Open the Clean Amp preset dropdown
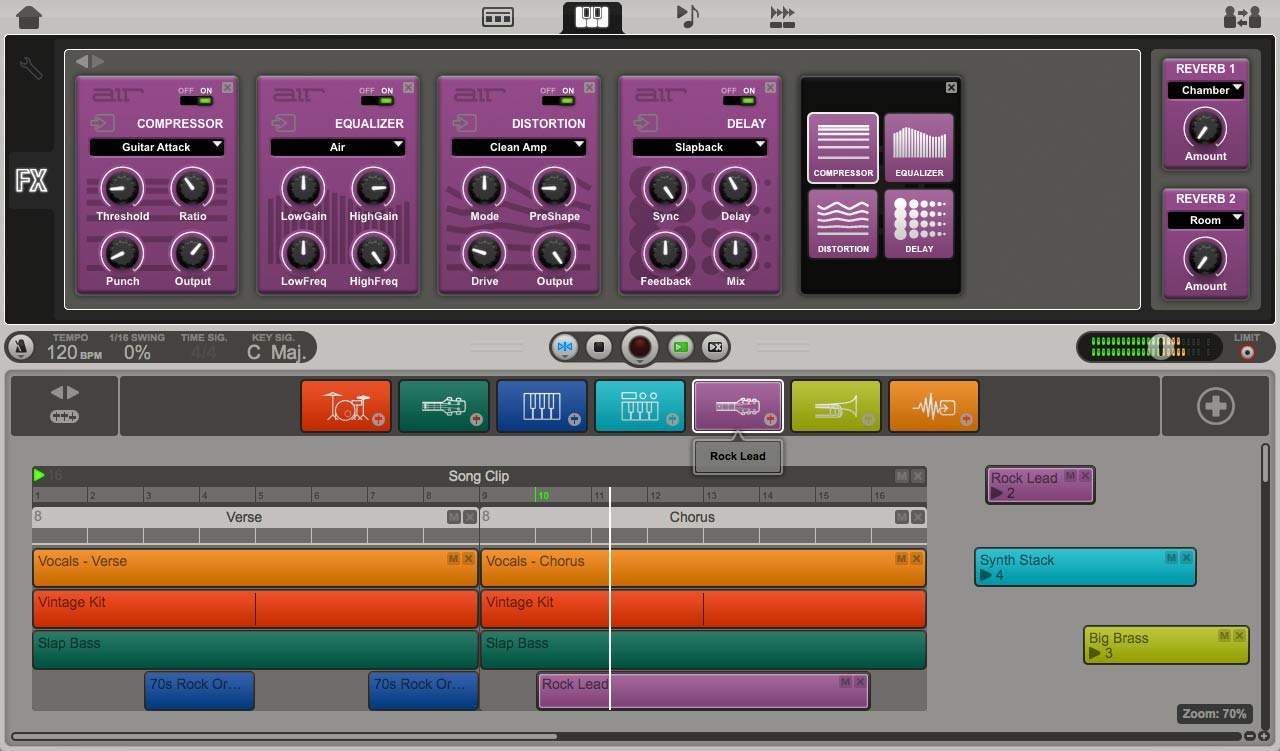This screenshot has width=1280, height=751. [x=519, y=147]
